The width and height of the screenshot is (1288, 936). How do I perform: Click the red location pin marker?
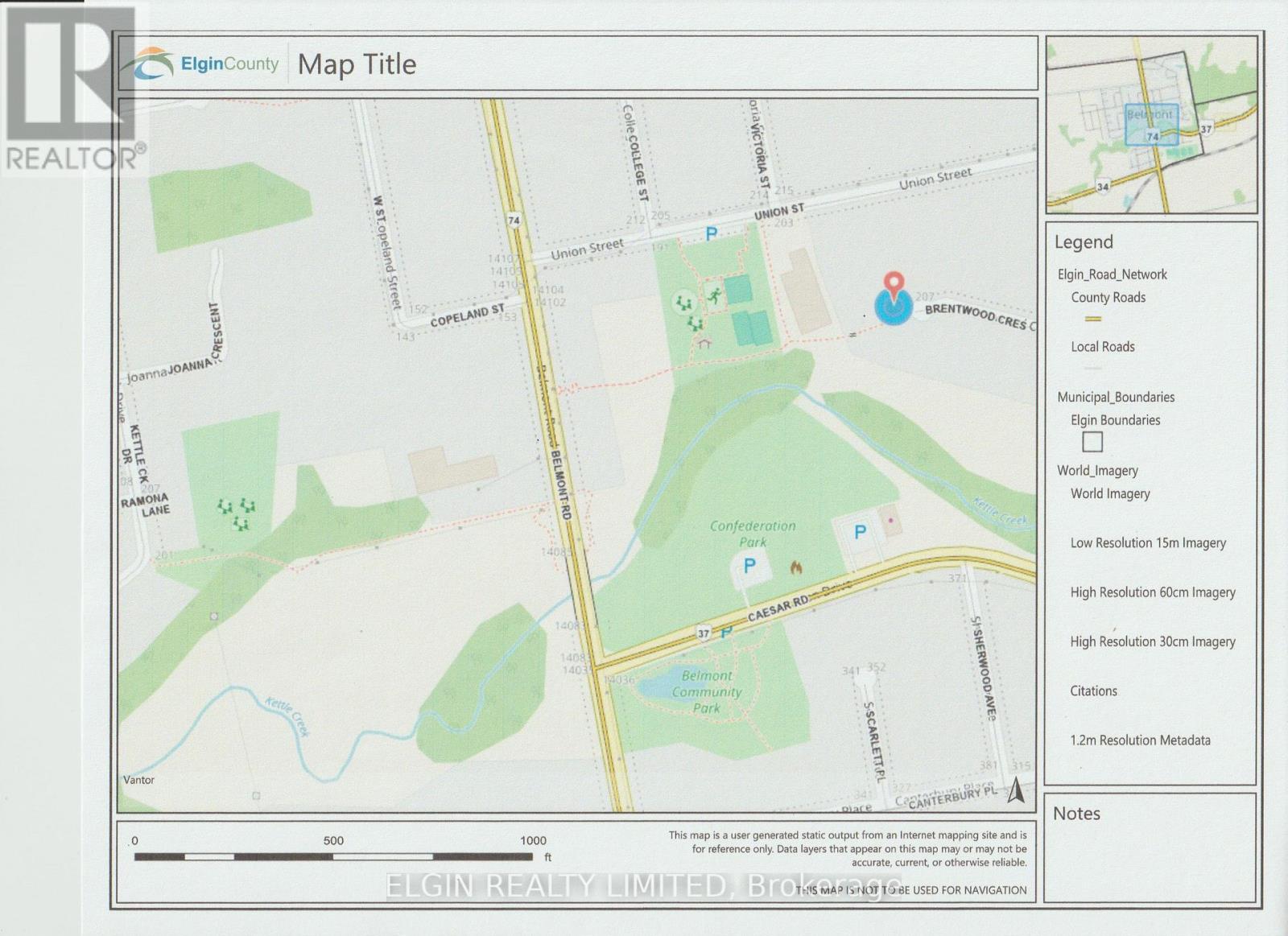click(894, 286)
